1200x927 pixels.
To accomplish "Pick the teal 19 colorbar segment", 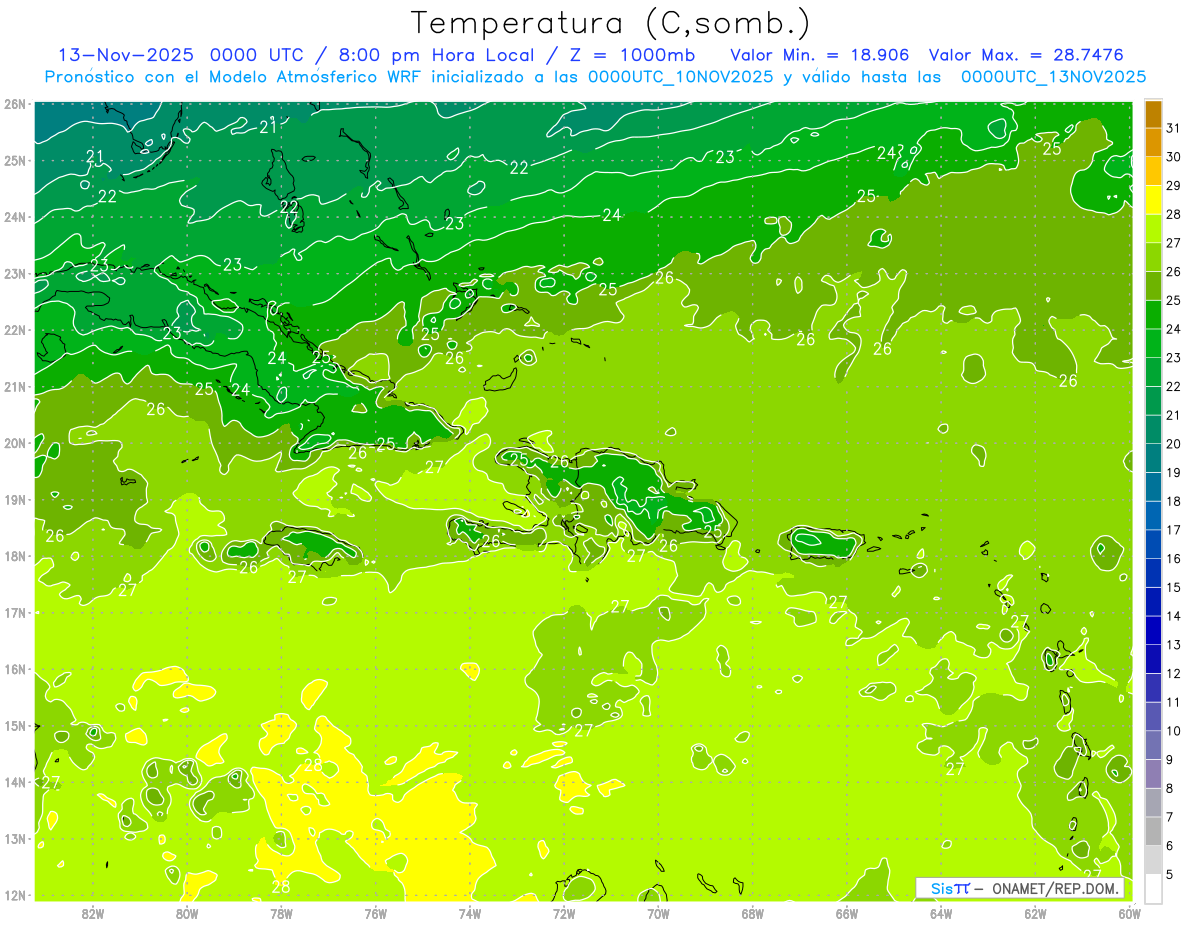I will (x=1153, y=457).
